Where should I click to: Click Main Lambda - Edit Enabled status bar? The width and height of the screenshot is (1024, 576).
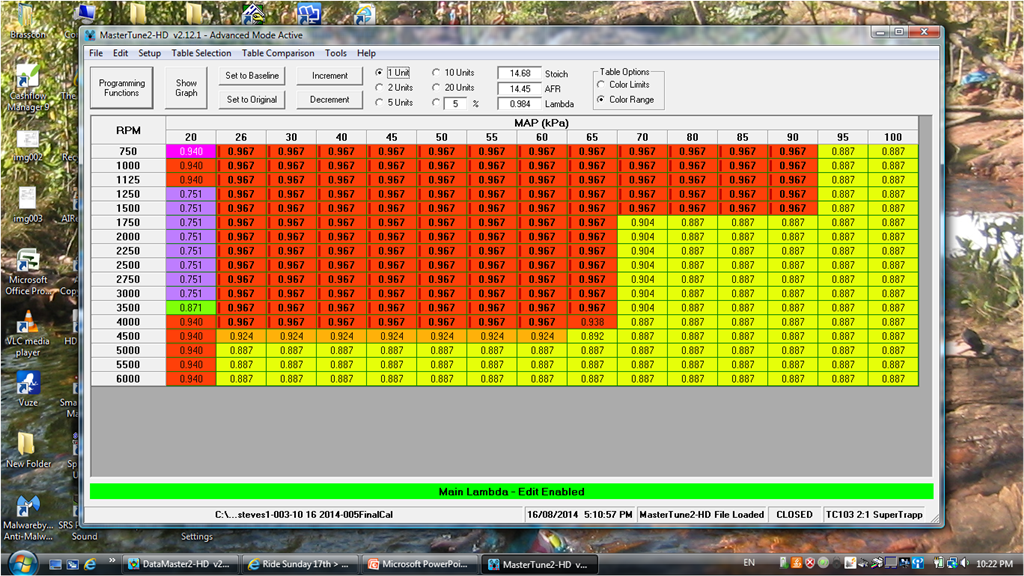pyautogui.click(x=511, y=492)
